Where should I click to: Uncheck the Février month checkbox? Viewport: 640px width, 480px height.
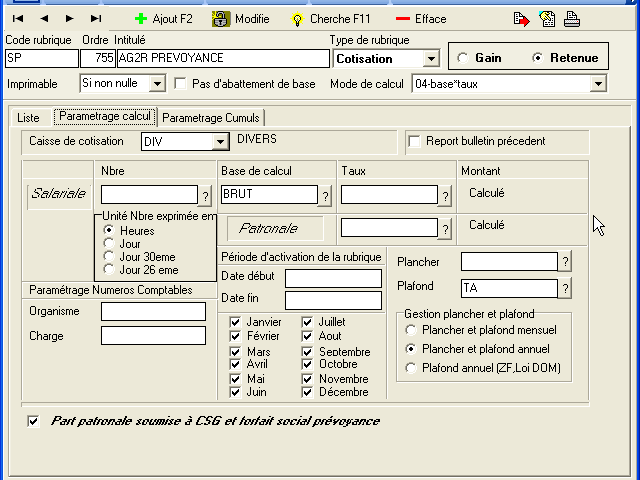tap(235, 336)
